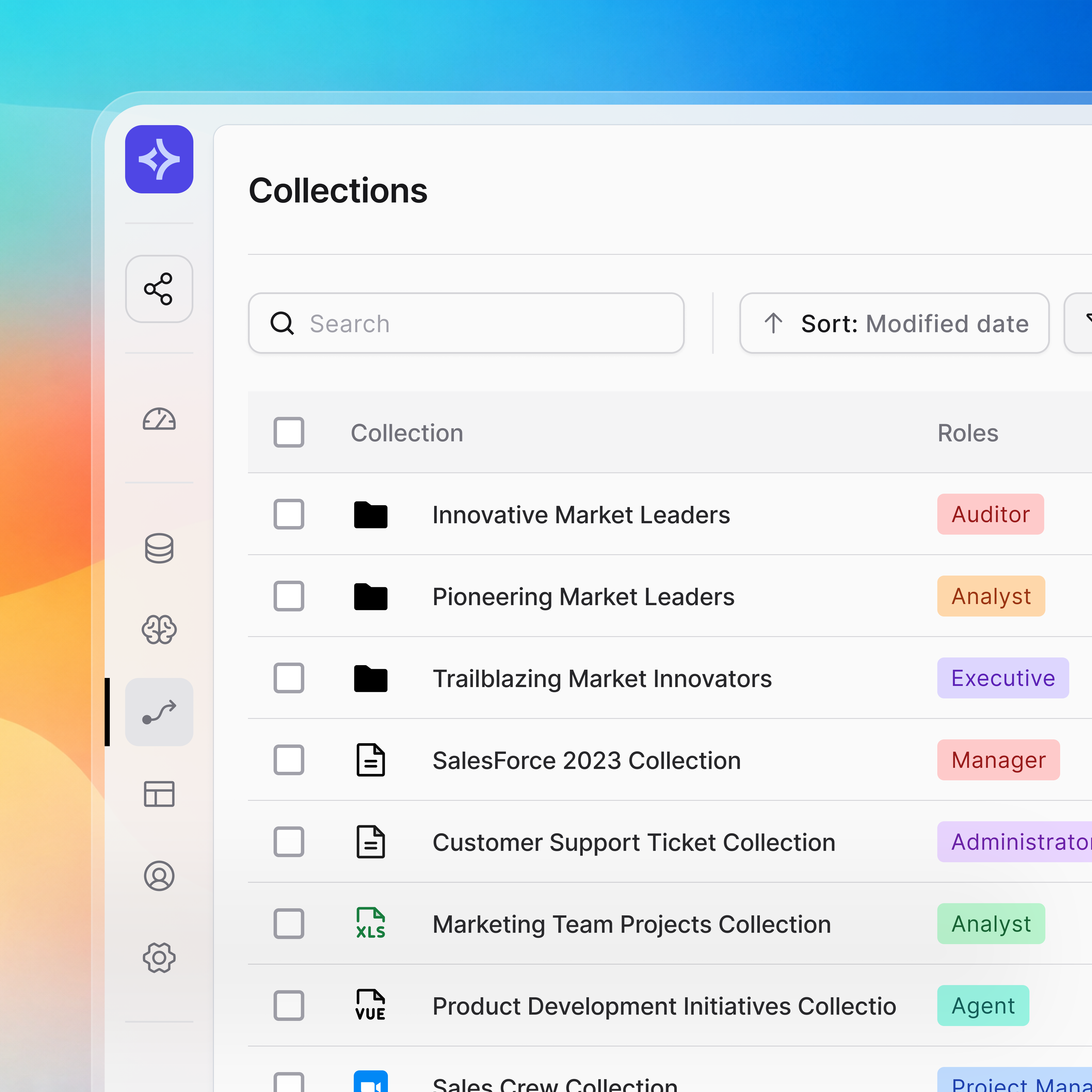
Task: Click Sales Crew Collection video icon
Action: click(371, 1081)
